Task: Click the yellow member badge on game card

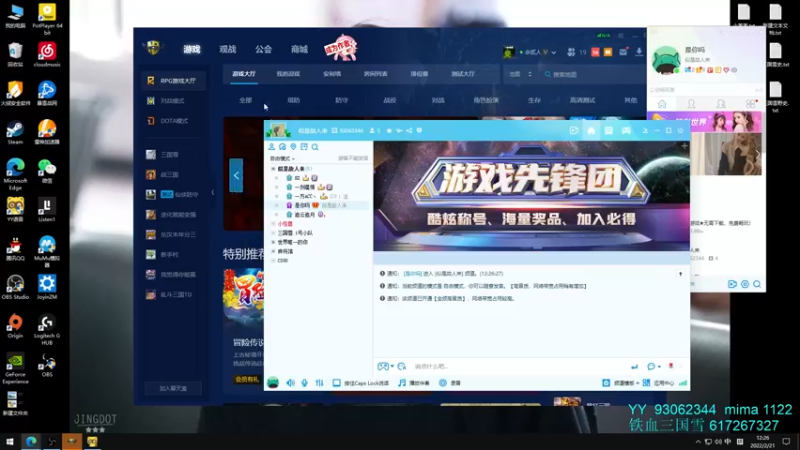Action: (247, 379)
